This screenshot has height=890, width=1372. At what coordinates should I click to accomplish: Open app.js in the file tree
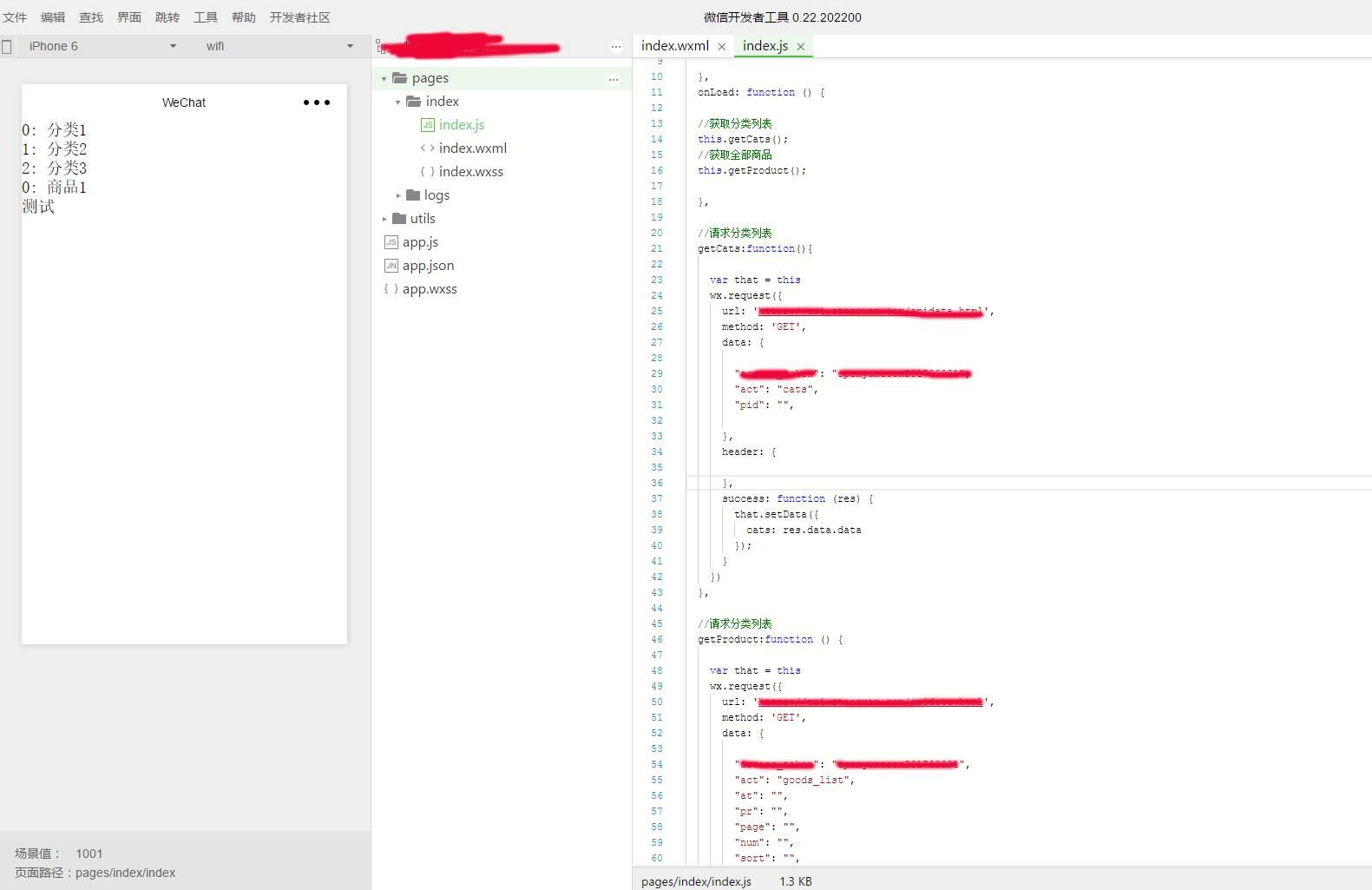(x=420, y=242)
